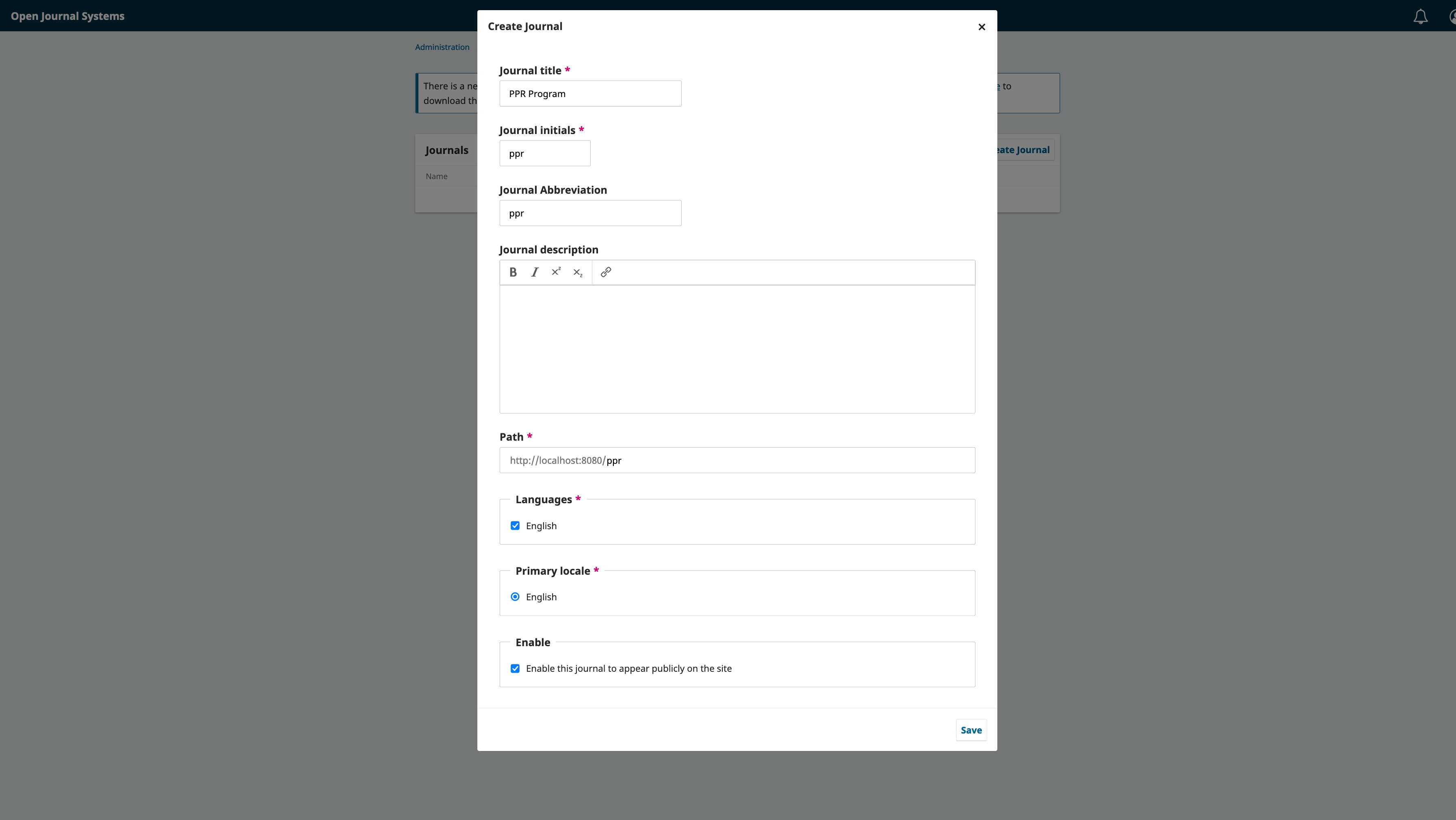
Task: Select English as primary locale
Action: click(515, 597)
